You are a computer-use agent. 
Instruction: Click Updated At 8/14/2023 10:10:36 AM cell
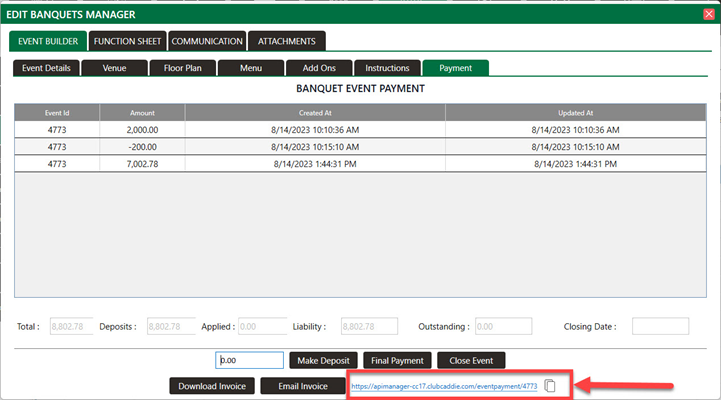(576, 130)
